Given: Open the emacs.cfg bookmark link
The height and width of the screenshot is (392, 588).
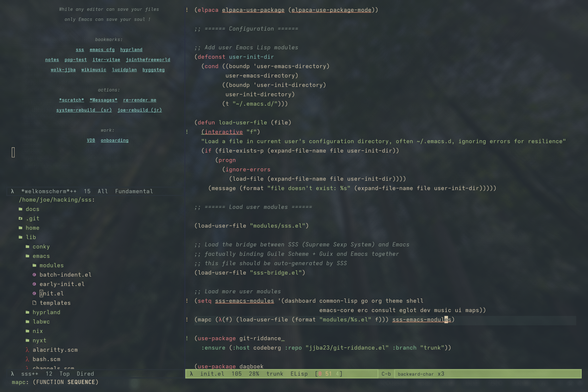Looking at the screenshot, I should pyautogui.click(x=102, y=50).
